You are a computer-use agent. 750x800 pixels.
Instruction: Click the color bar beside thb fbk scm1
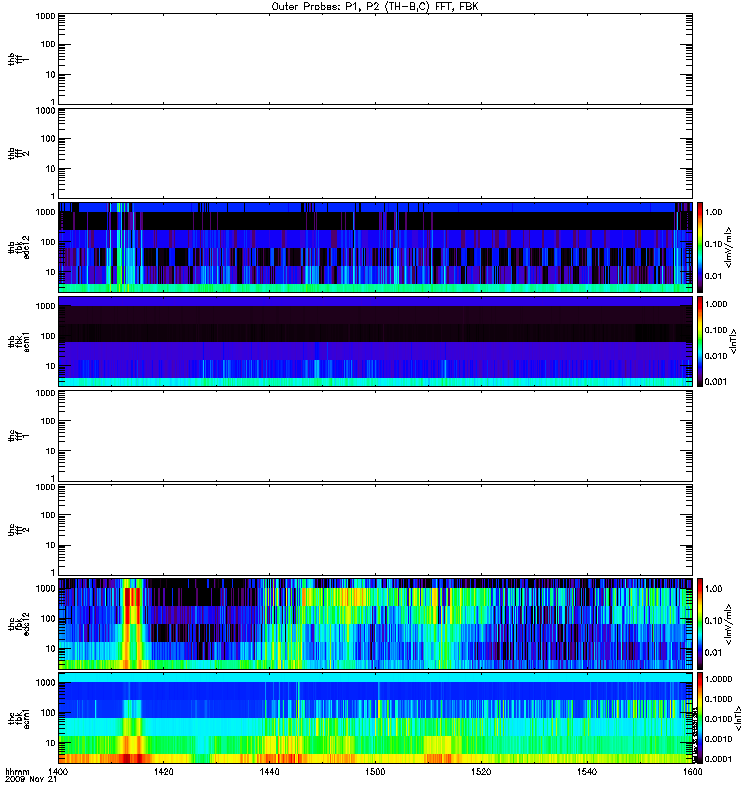tap(700, 341)
